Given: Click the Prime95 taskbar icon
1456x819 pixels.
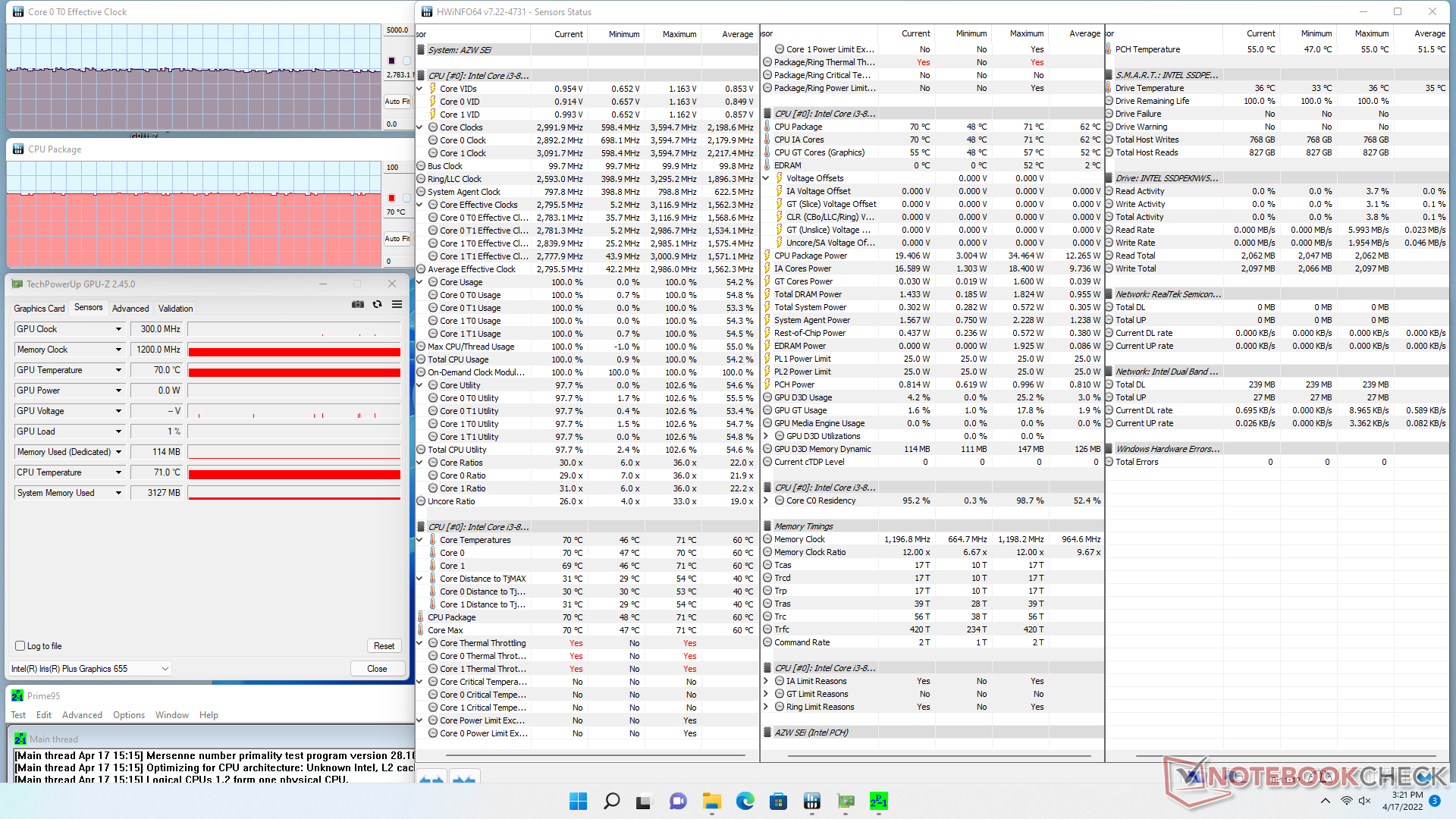Looking at the screenshot, I should click(x=878, y=802).
